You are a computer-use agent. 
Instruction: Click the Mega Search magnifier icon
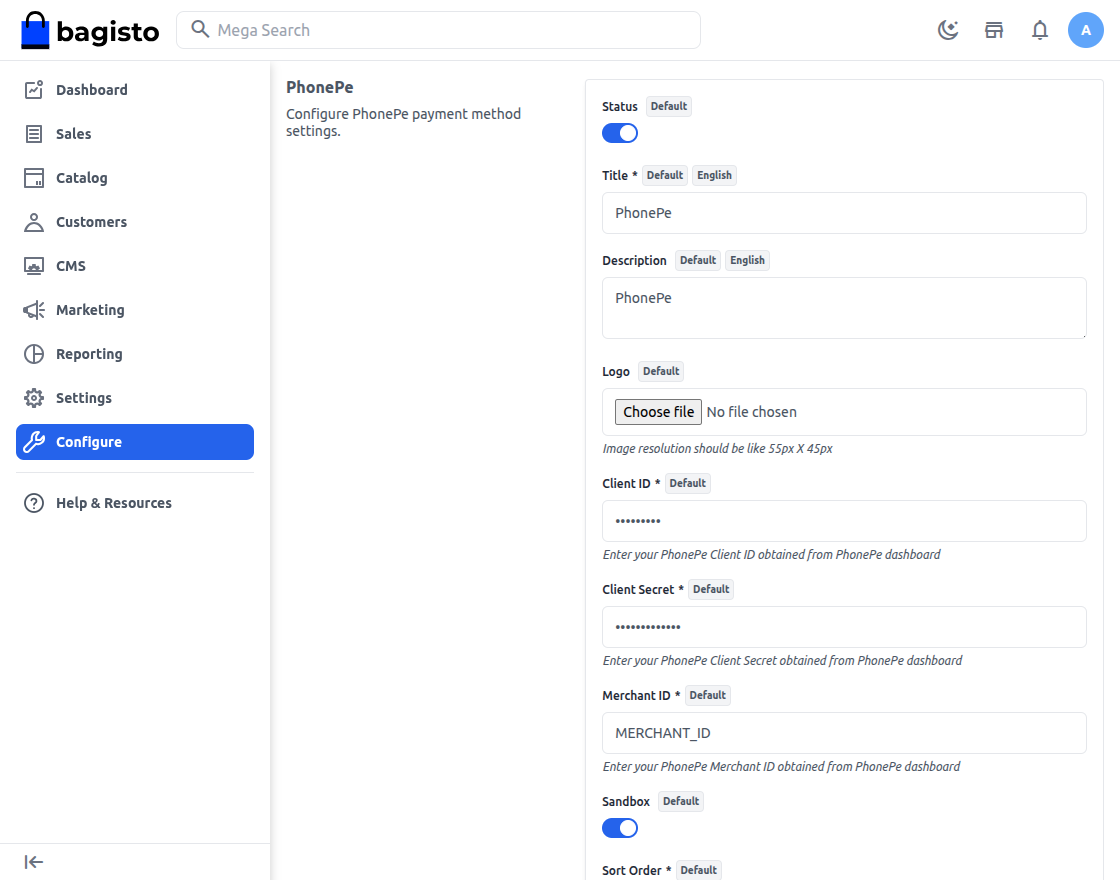pos(200,29)
